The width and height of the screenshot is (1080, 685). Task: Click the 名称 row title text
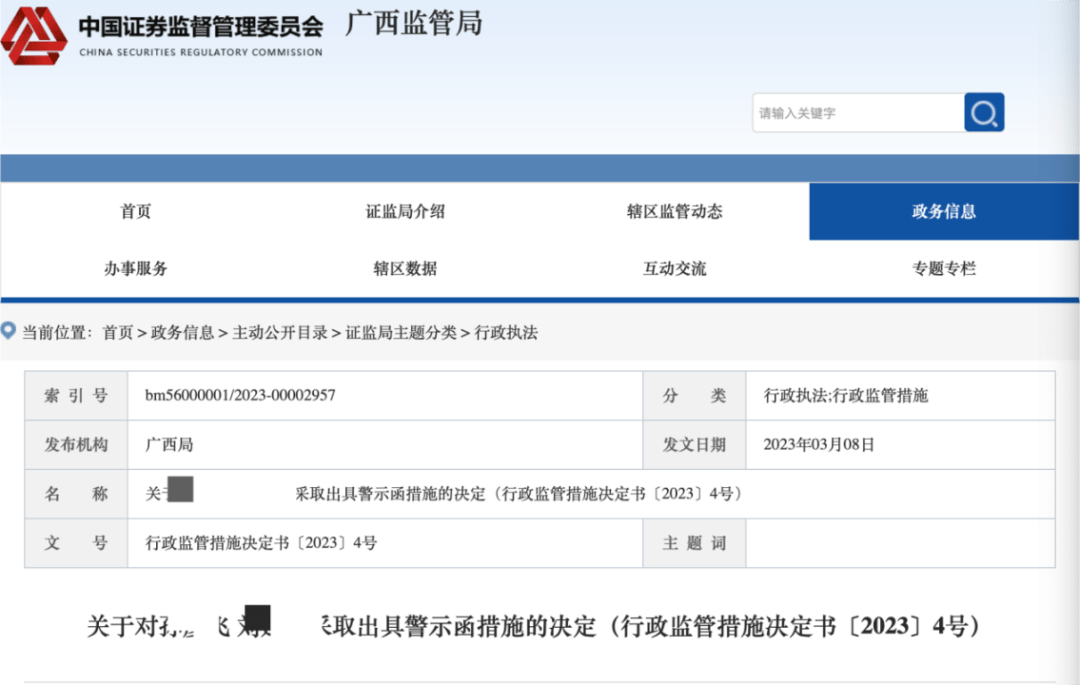point(444,494)
